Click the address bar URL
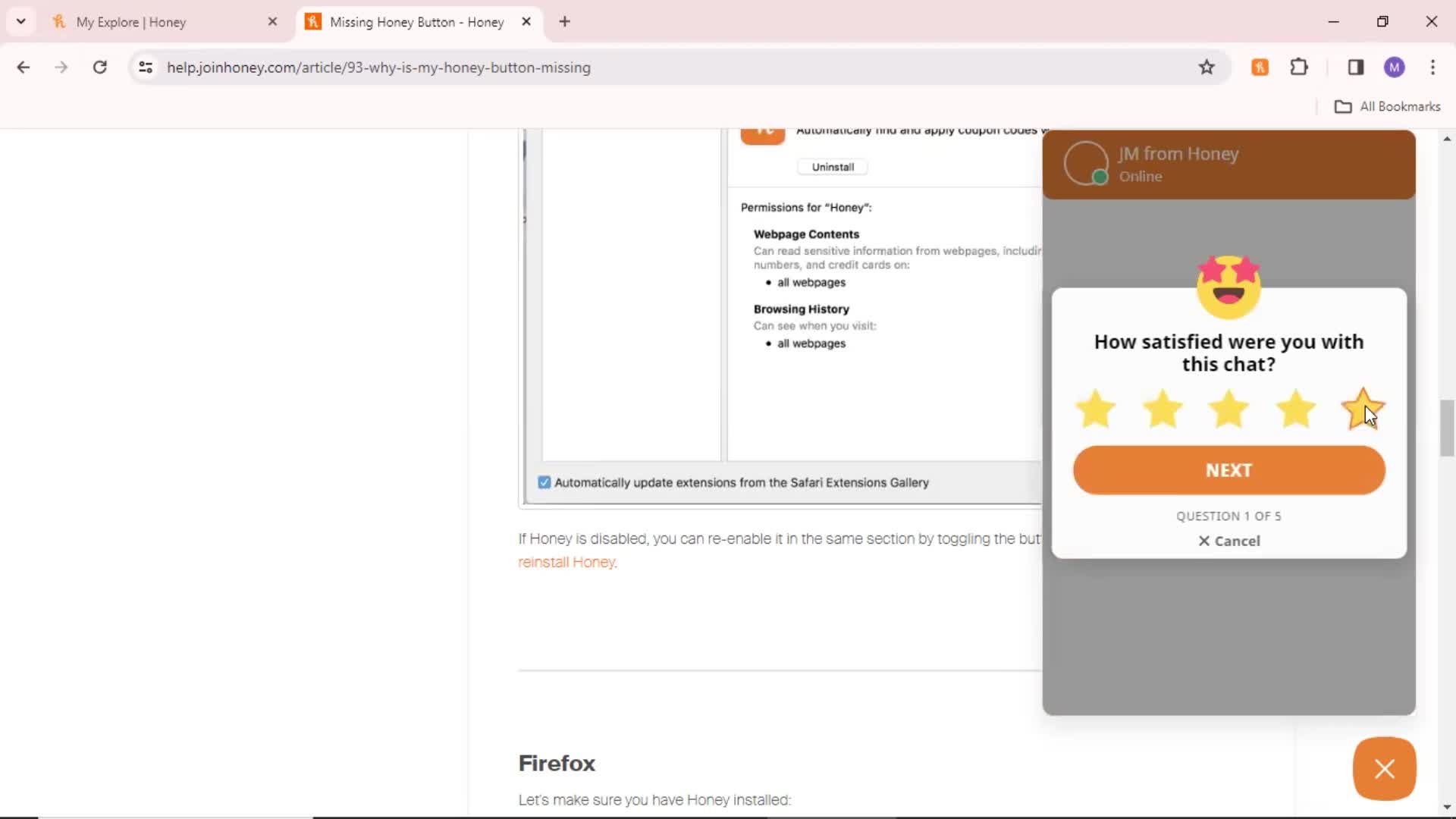The image size is (1456, 819). tap(378, 67)
